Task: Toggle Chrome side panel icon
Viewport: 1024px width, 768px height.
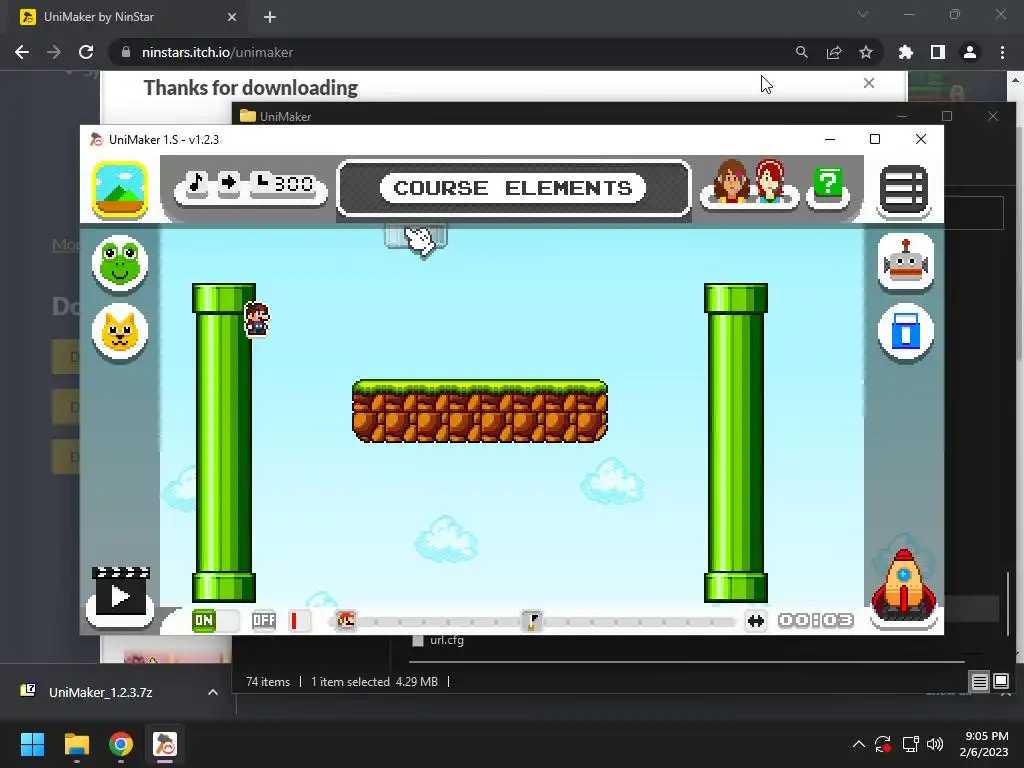Action: point(938,52)
